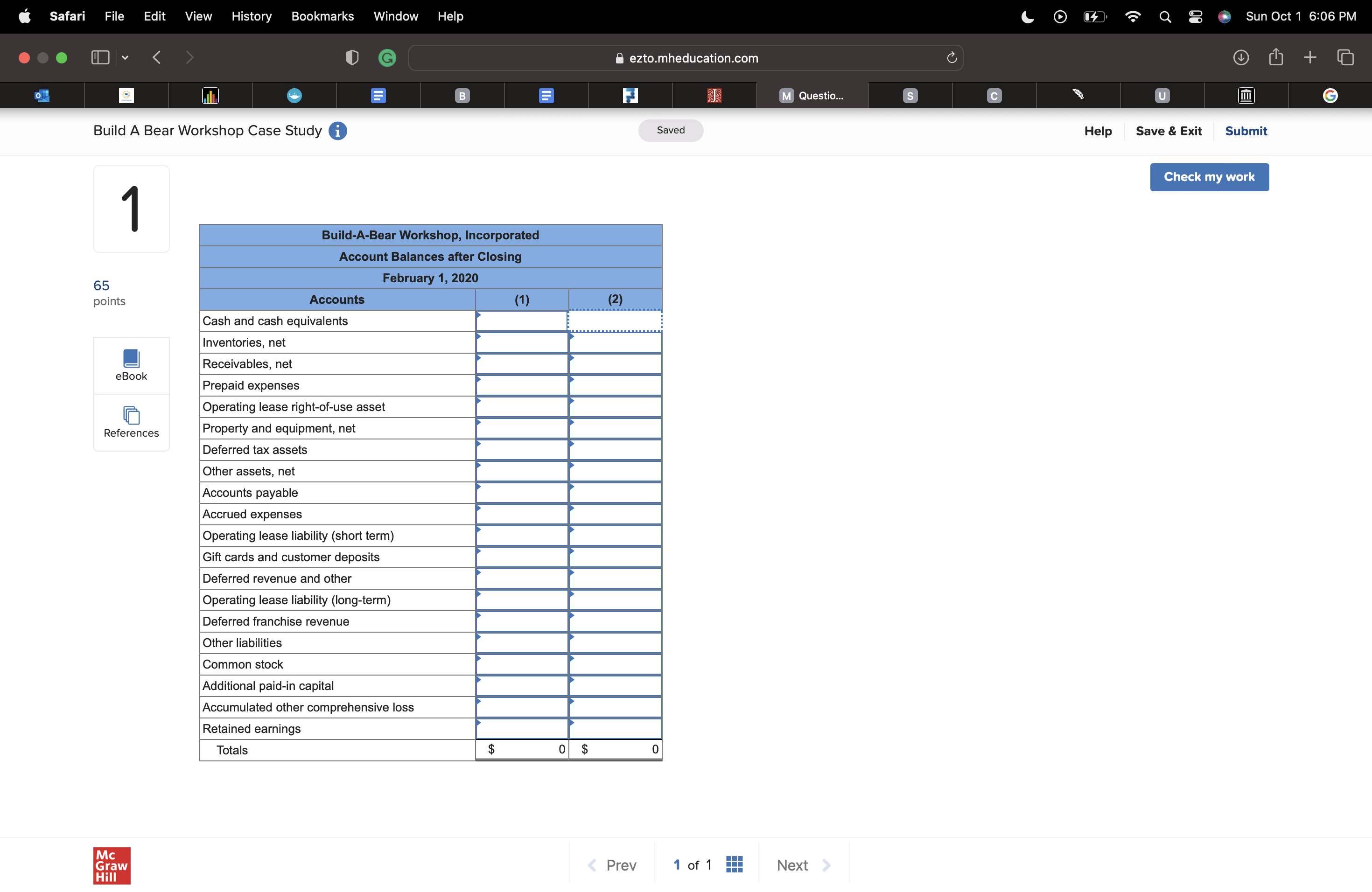Select Additional paid-in capital column (1) cell

pos(522,686)
